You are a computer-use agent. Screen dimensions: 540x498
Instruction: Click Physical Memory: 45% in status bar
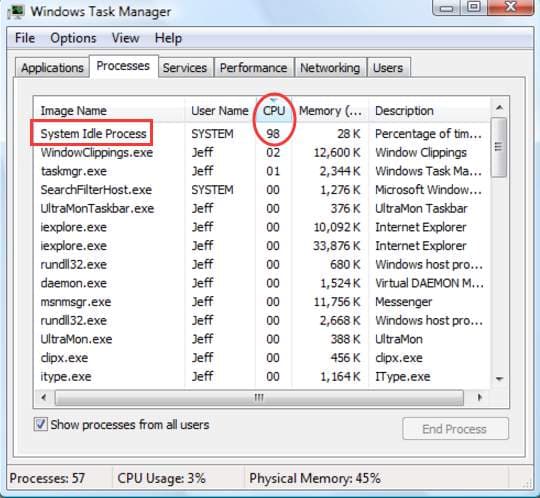click(315, 478)
